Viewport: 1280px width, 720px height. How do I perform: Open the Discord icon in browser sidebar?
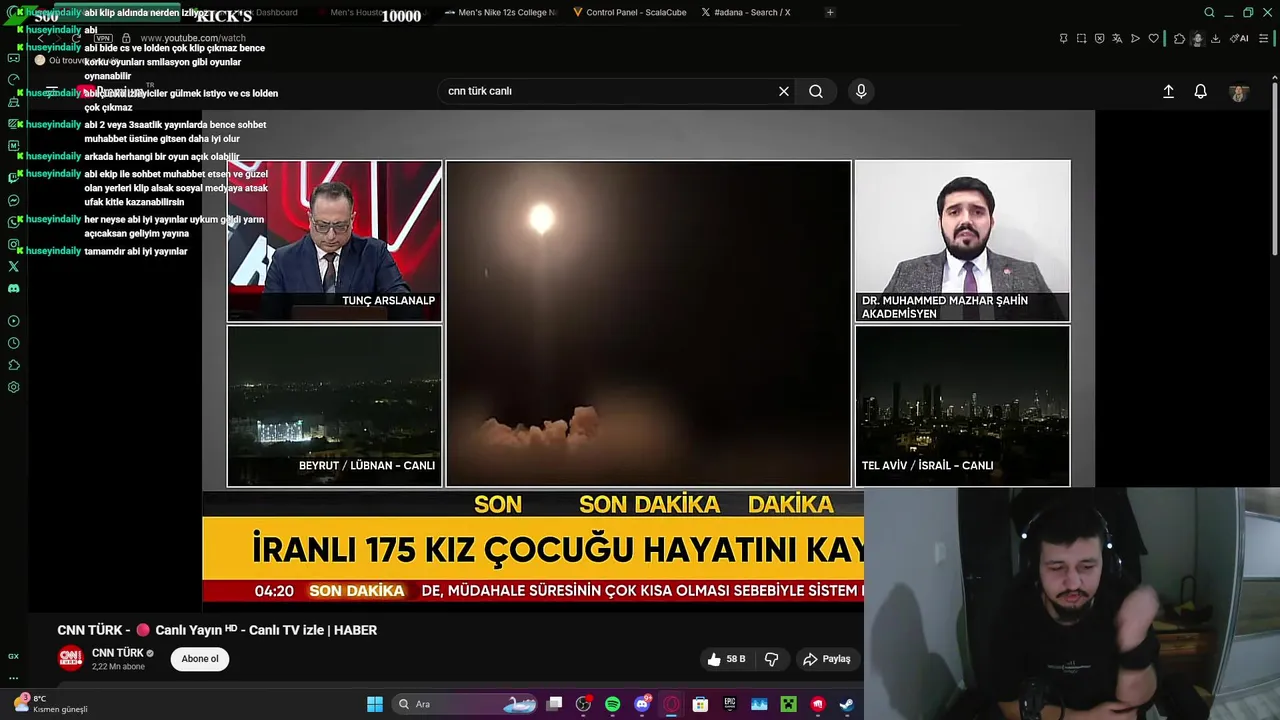pyautogui.click(x=13, y=288)
